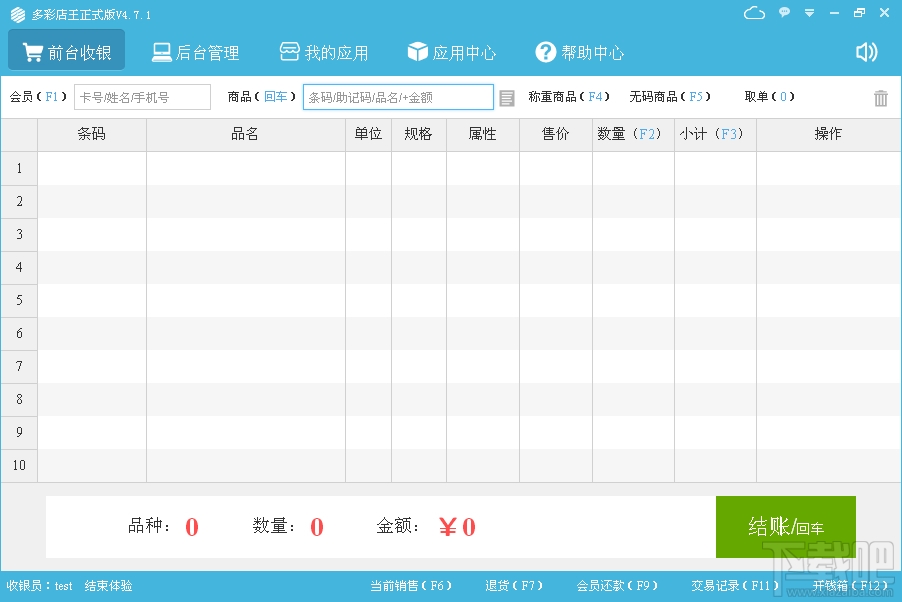Open 交易记录 (F11) in status bar
This screenshot has width=902, height=602.
click(735, 586)
